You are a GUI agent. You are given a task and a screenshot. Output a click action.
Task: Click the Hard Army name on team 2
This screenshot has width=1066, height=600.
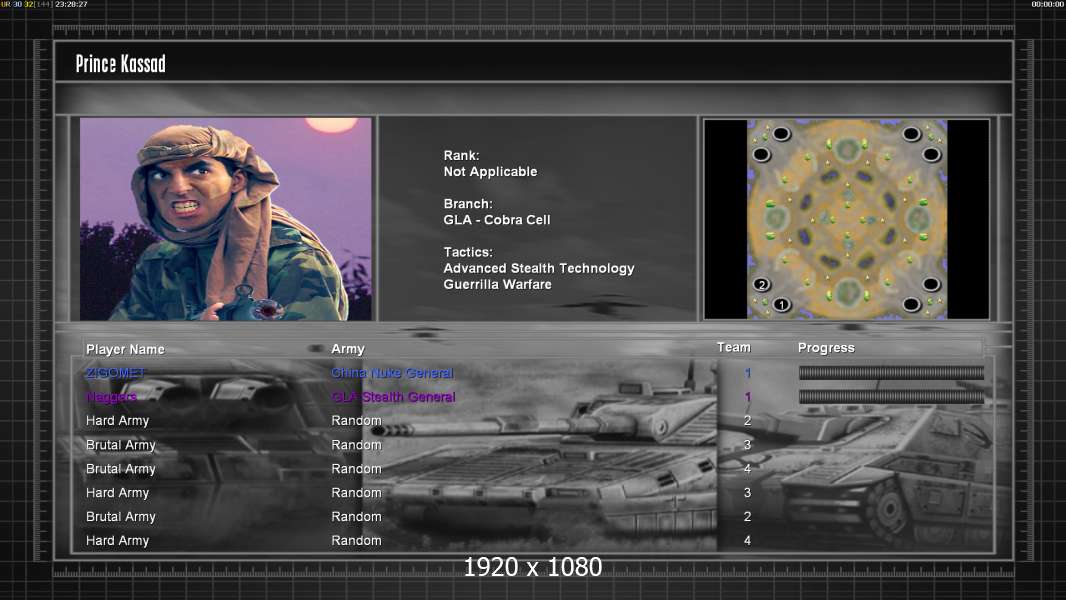coord(118,421)
